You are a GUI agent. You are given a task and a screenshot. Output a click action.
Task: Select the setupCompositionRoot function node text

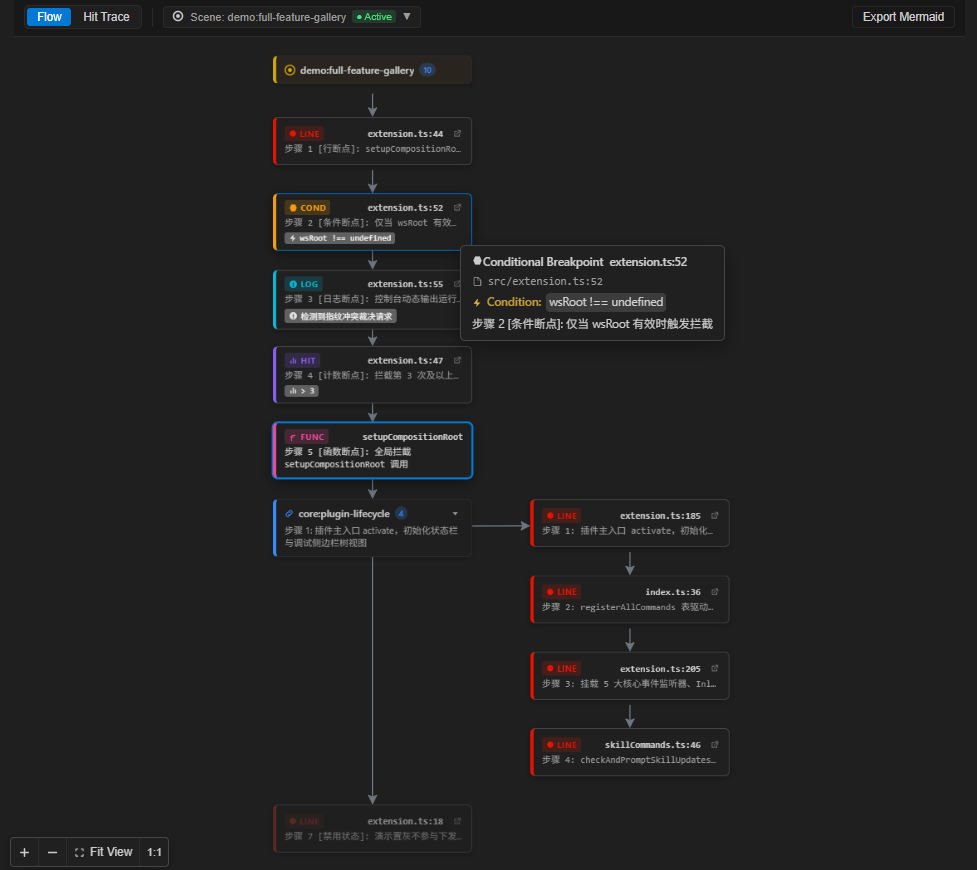point(412,437)
